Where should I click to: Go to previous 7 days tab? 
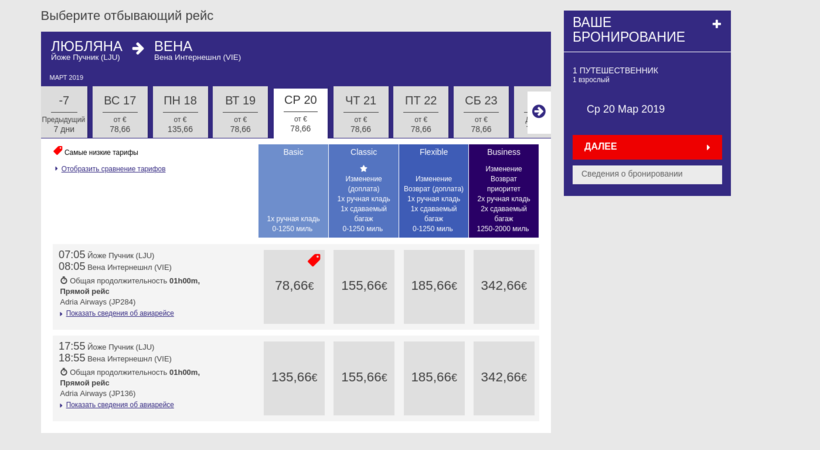(x=63, y=112)
